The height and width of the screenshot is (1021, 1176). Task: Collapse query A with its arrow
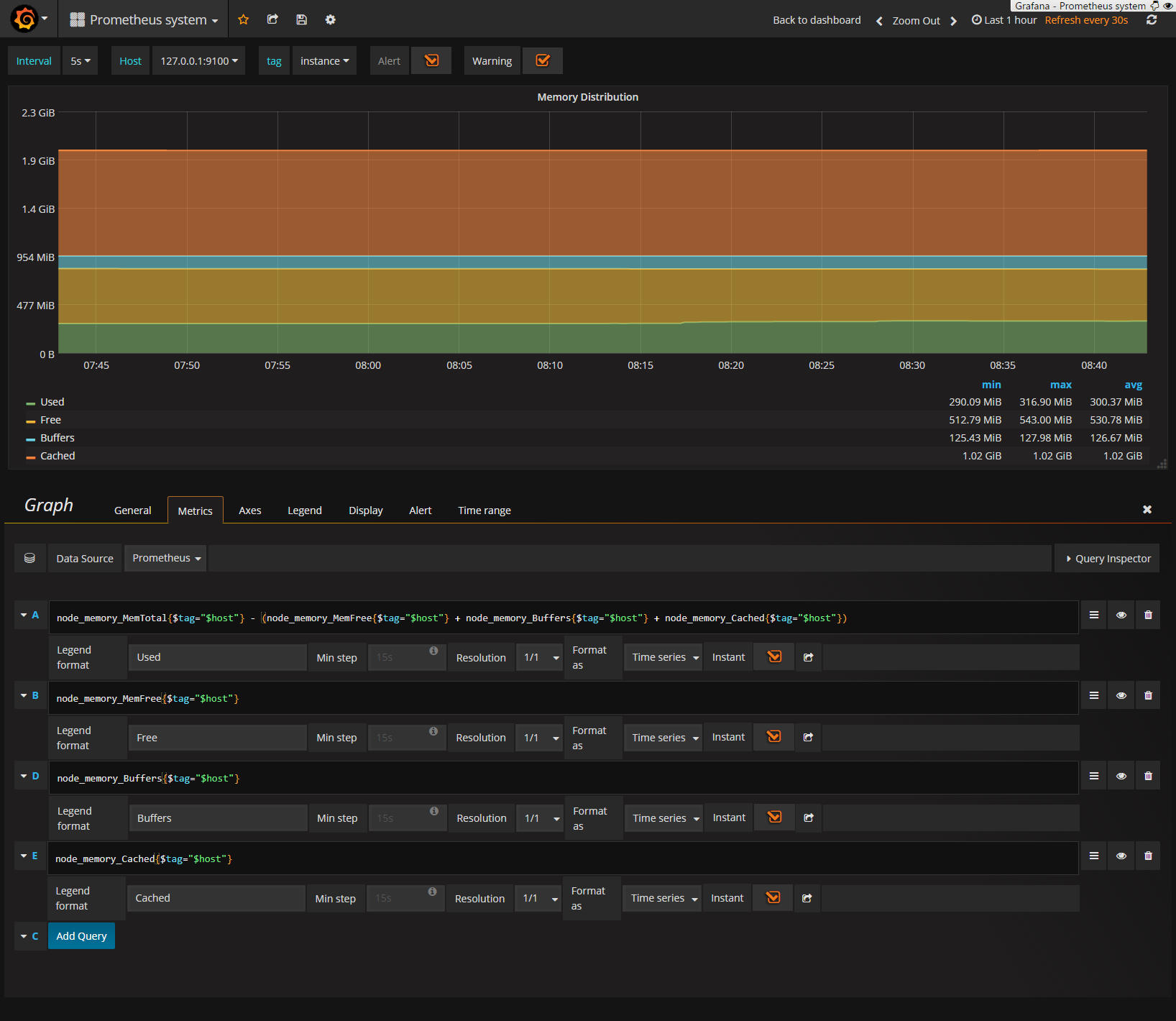click(24, 615)
